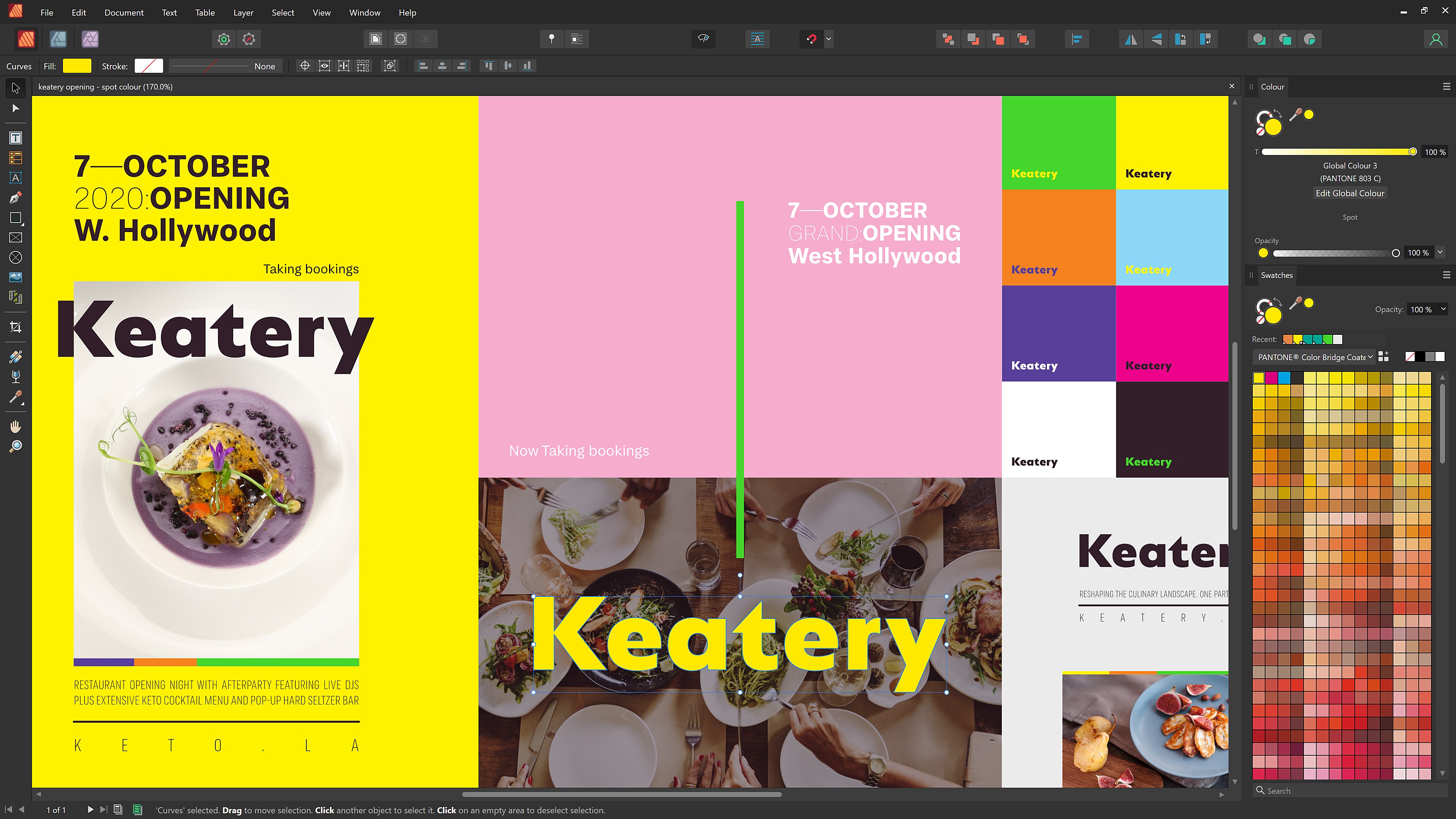Screen dimensions: 1456x819
Task: Toggle snapping magnet icon
Action: (812, 39)
